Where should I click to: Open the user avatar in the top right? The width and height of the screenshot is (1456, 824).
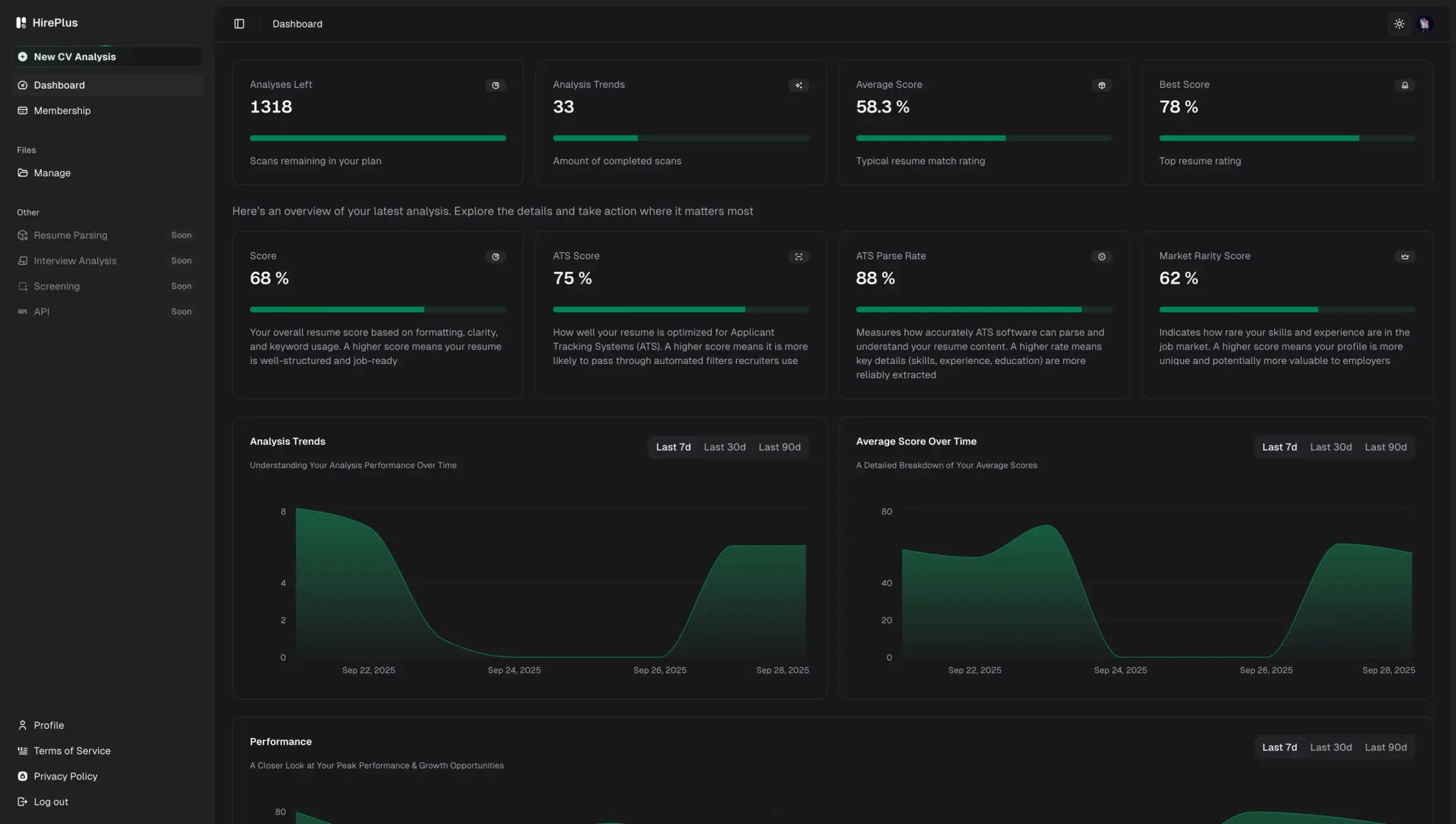tap(1424, 23)
